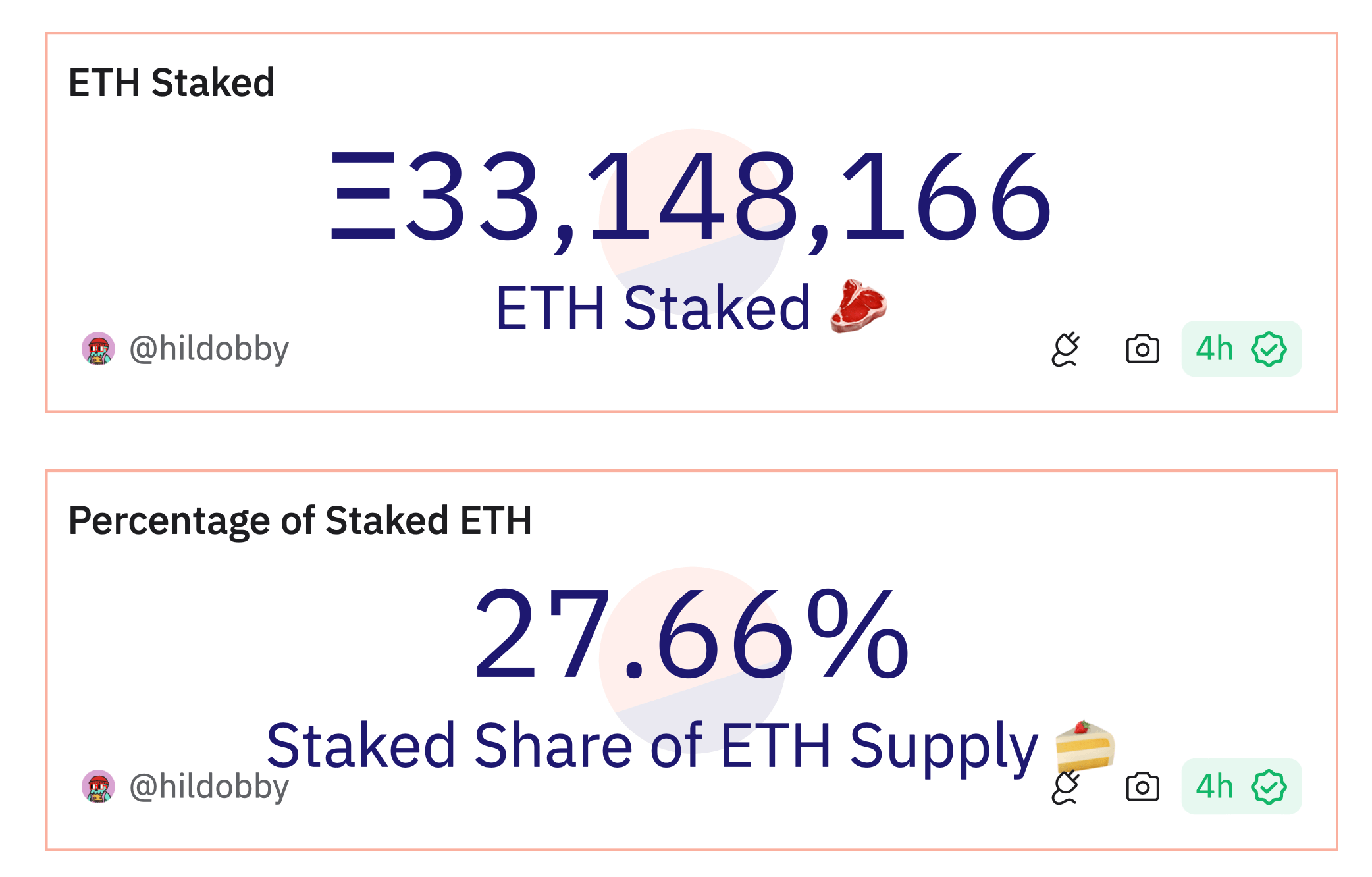The height and width of the screenshot is (877, 1372).
Task: Click the Ξ33,148,166 counter value
Action: (691, 198)
